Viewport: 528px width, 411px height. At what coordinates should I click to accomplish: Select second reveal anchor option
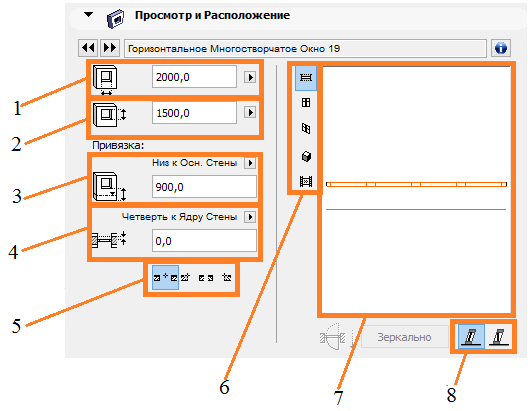186,278
